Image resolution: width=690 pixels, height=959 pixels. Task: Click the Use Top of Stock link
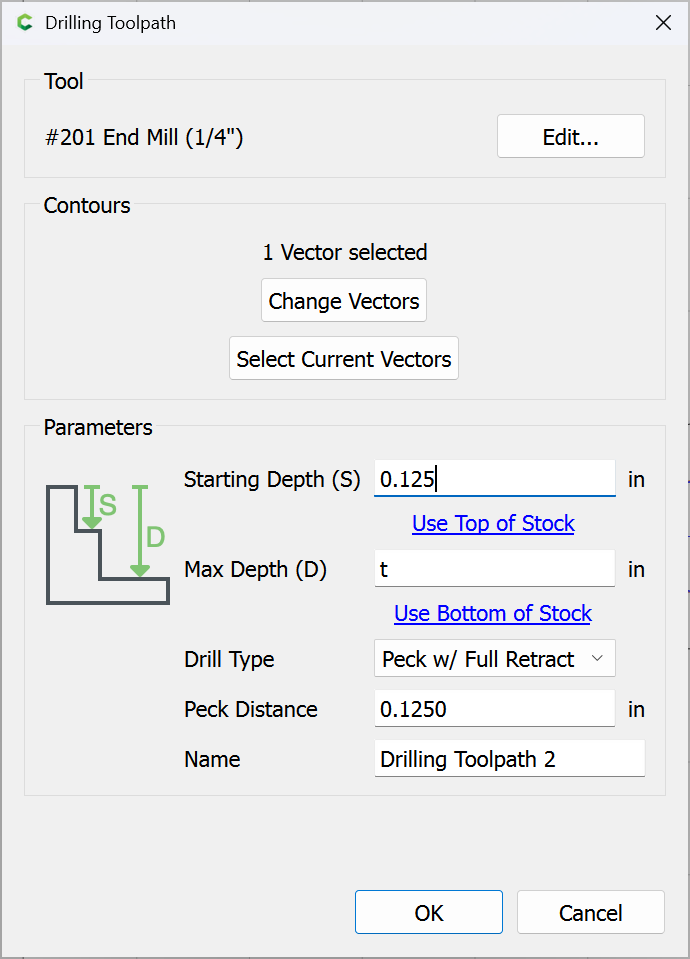493,524
